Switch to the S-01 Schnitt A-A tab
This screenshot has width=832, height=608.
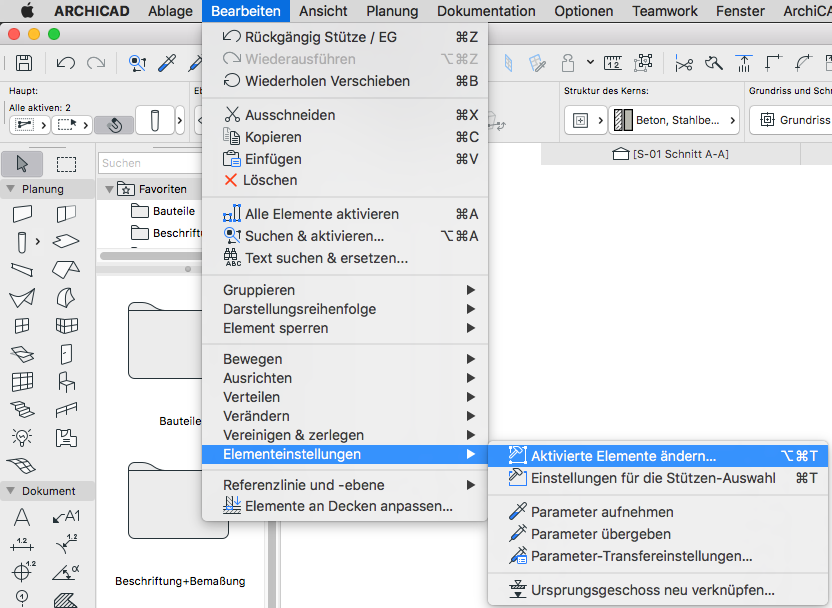pyautogui.click(x=671, y=154)
